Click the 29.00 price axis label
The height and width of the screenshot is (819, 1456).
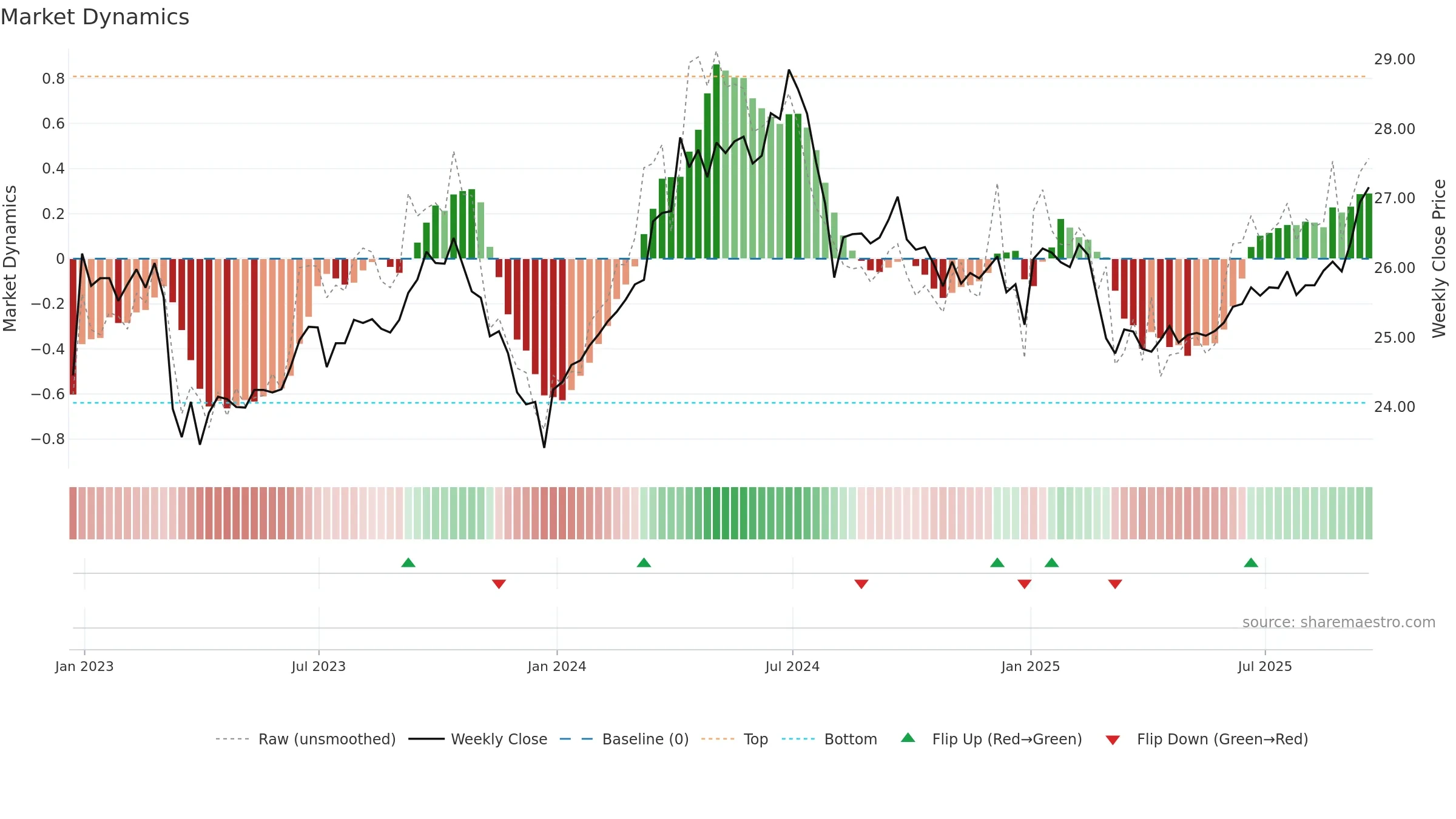[x=1395, y=59]
